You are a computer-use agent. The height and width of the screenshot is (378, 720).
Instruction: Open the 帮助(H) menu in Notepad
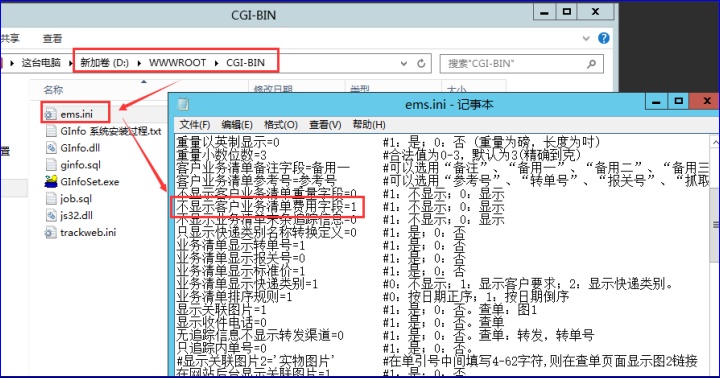[369, 124]
